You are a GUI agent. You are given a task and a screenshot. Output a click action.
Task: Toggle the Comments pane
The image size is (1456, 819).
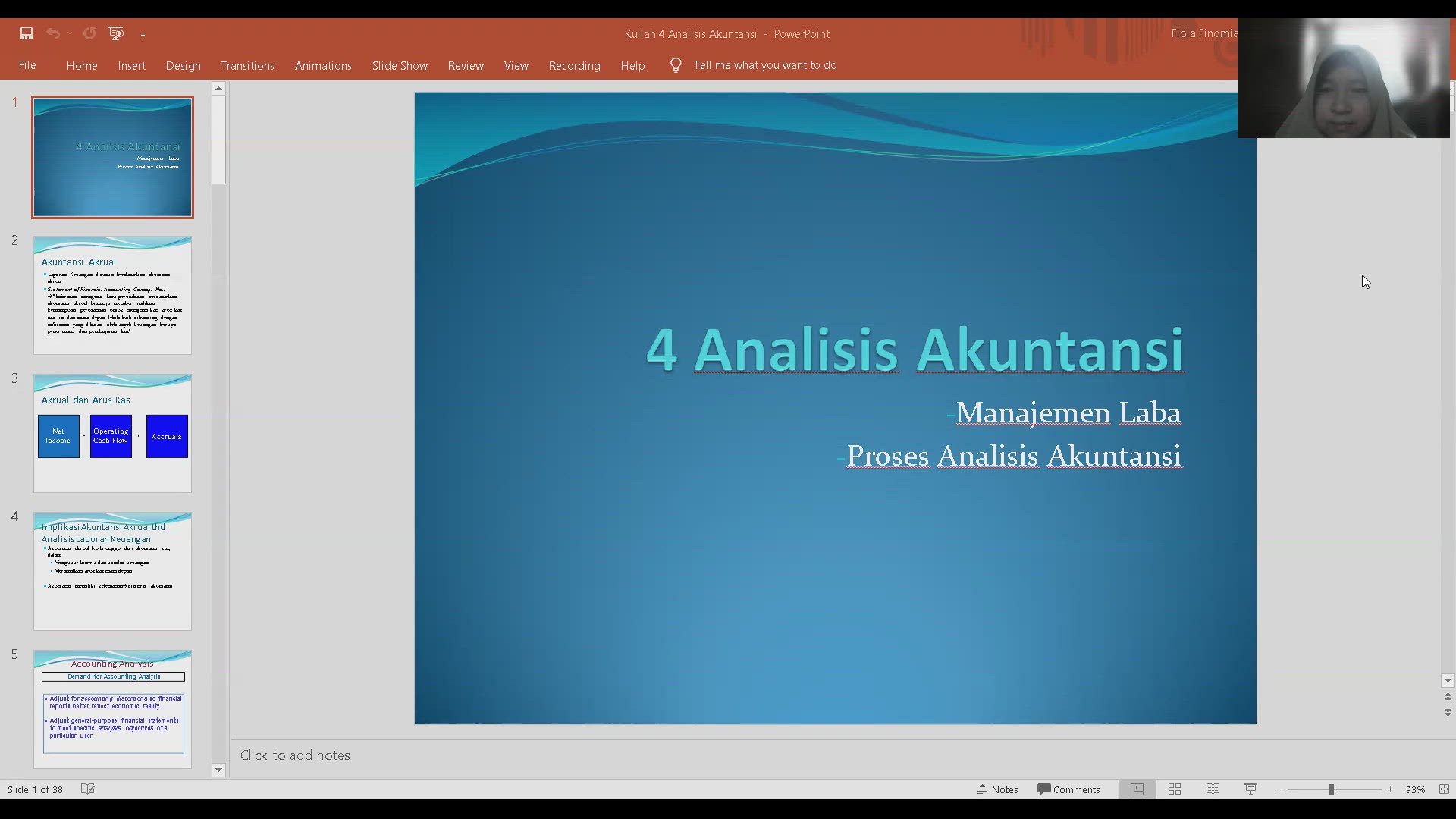click(1068, 789)
